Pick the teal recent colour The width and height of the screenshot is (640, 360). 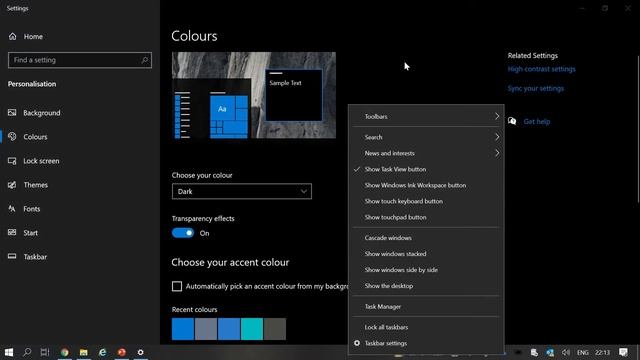252,329
